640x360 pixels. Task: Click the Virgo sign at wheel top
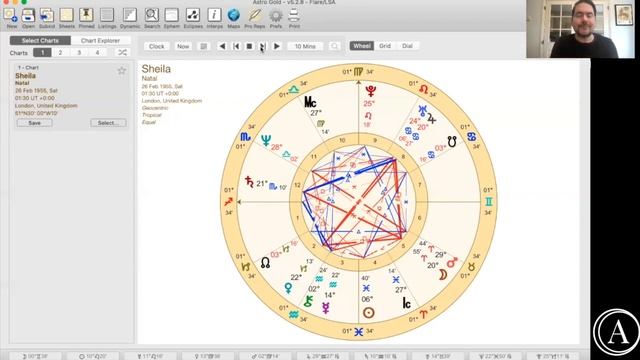pyautogui.click(x=358, y=72)
